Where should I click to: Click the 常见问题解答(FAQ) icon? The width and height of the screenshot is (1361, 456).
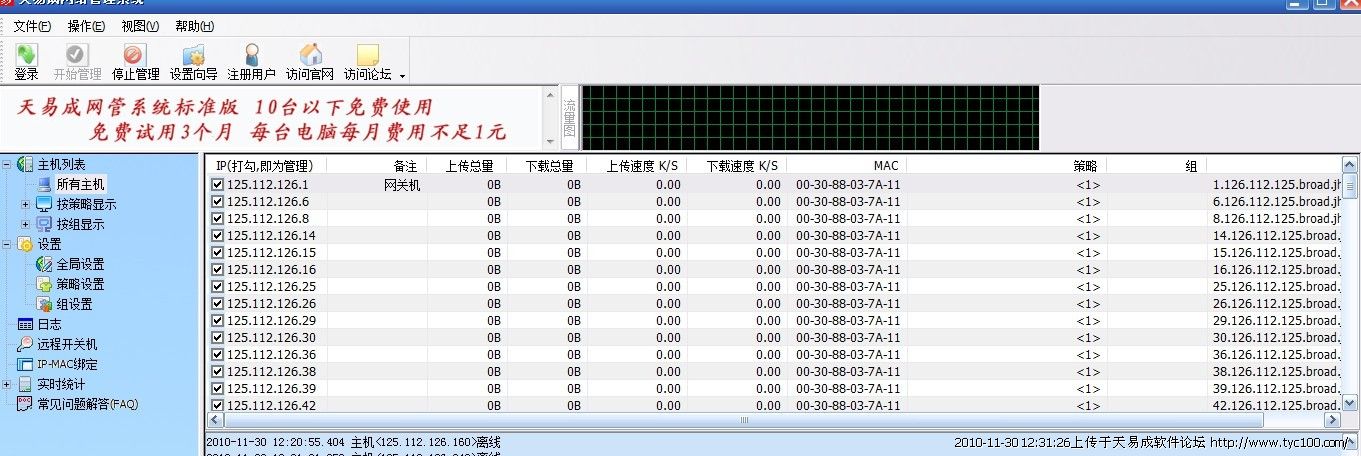[x=26, y=404]
